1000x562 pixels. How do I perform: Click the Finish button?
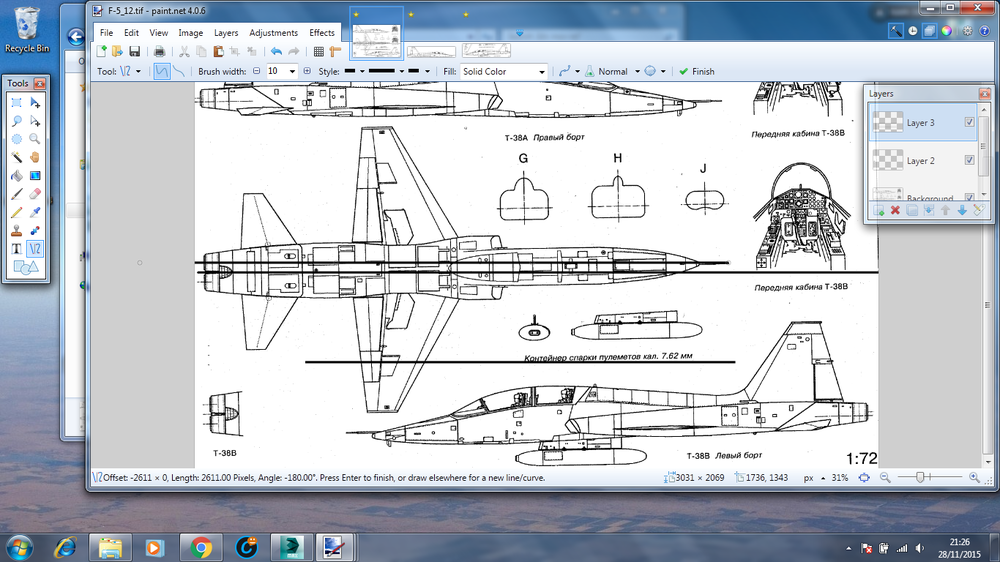(x=696, y=72)
